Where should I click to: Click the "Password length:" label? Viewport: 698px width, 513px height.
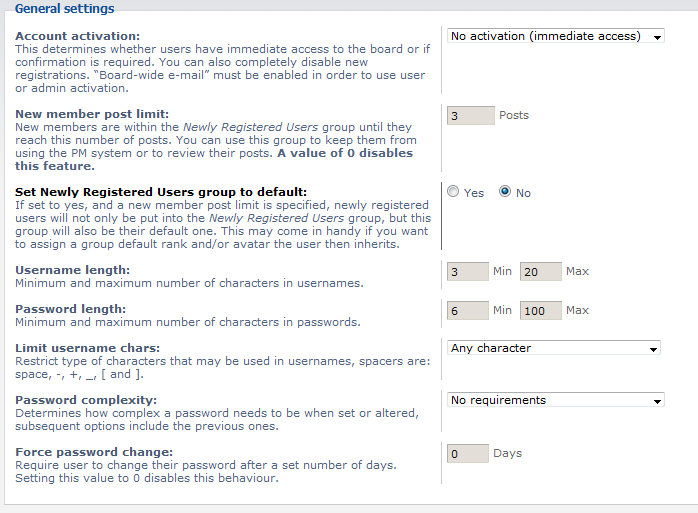(x=72, y=310)
